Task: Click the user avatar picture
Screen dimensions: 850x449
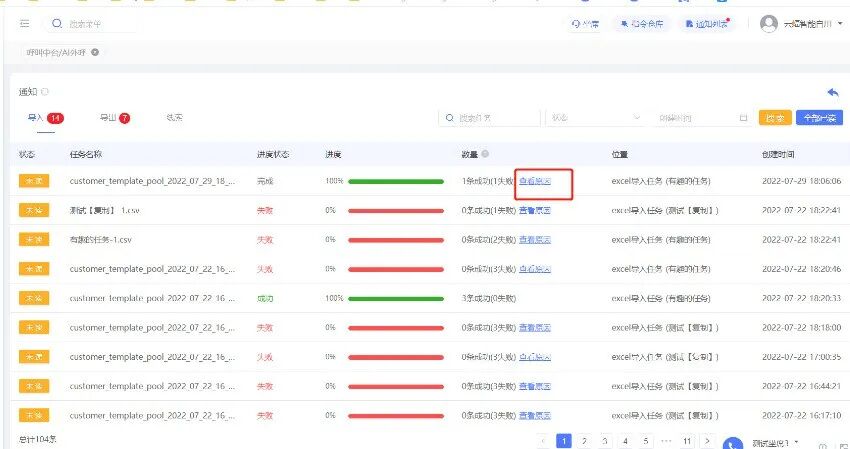Action: [769, 24]
